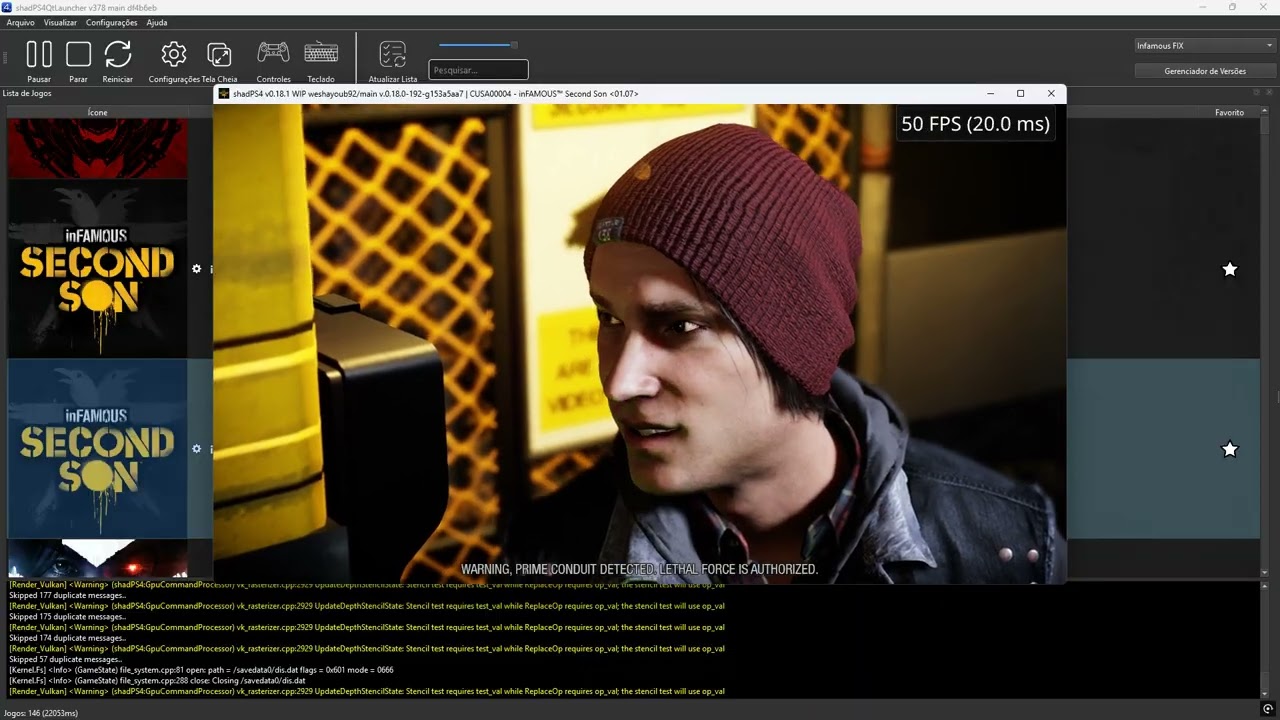This screenshot has height=720, width=1280.
Task: Open the Configurações menu in the menu bar
Action: tap(112, 22)
